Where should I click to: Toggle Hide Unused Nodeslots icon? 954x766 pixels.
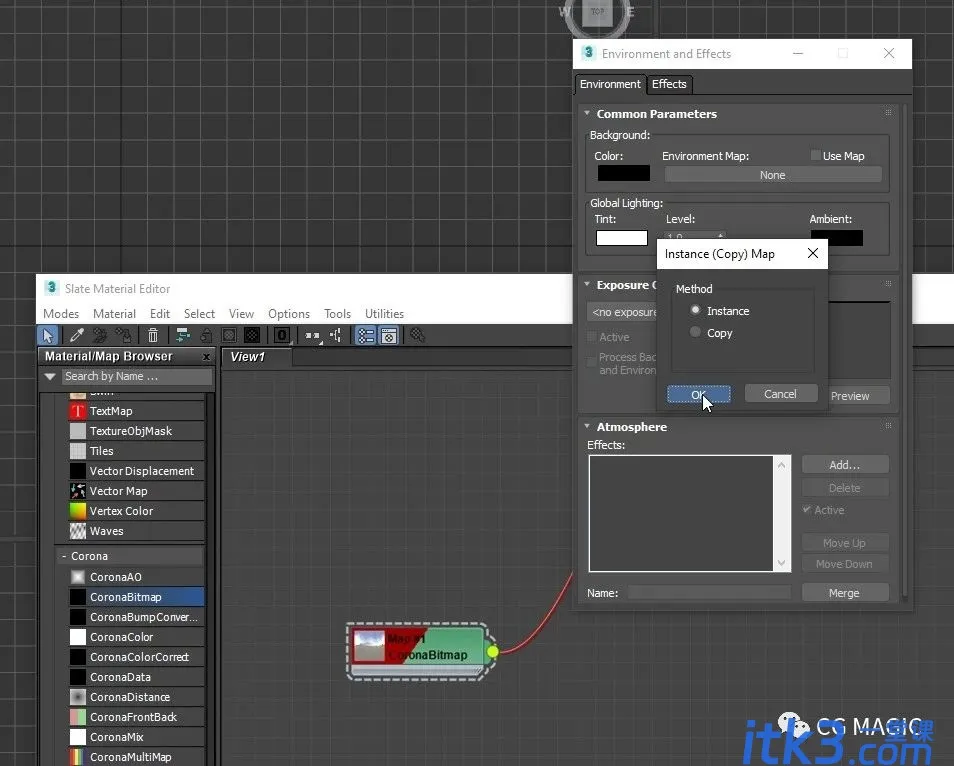pyautogui.click(x=206, y=335)
